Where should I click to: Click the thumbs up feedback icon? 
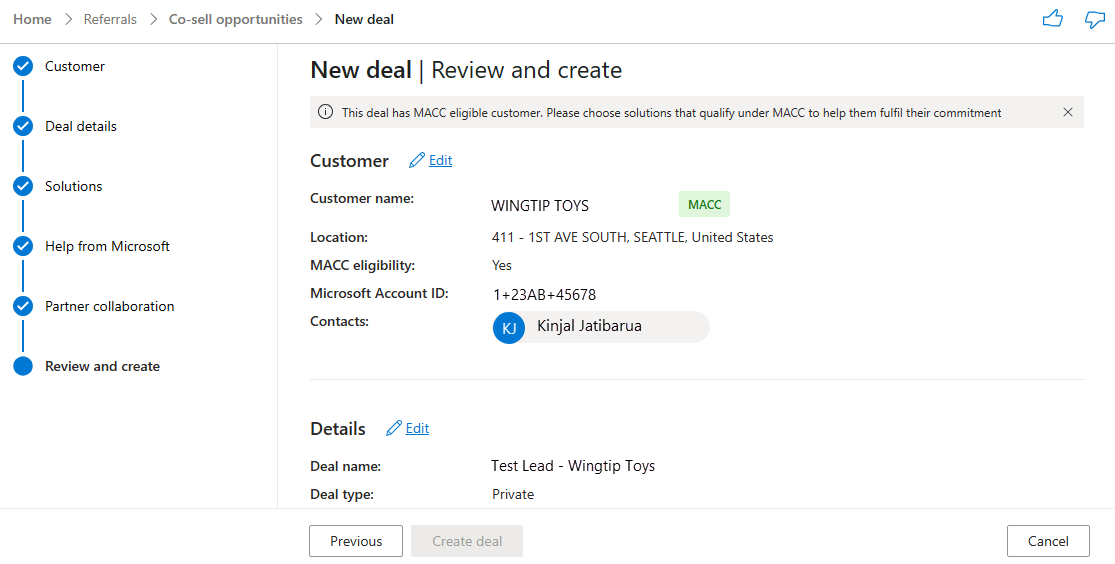point(1052,19)
